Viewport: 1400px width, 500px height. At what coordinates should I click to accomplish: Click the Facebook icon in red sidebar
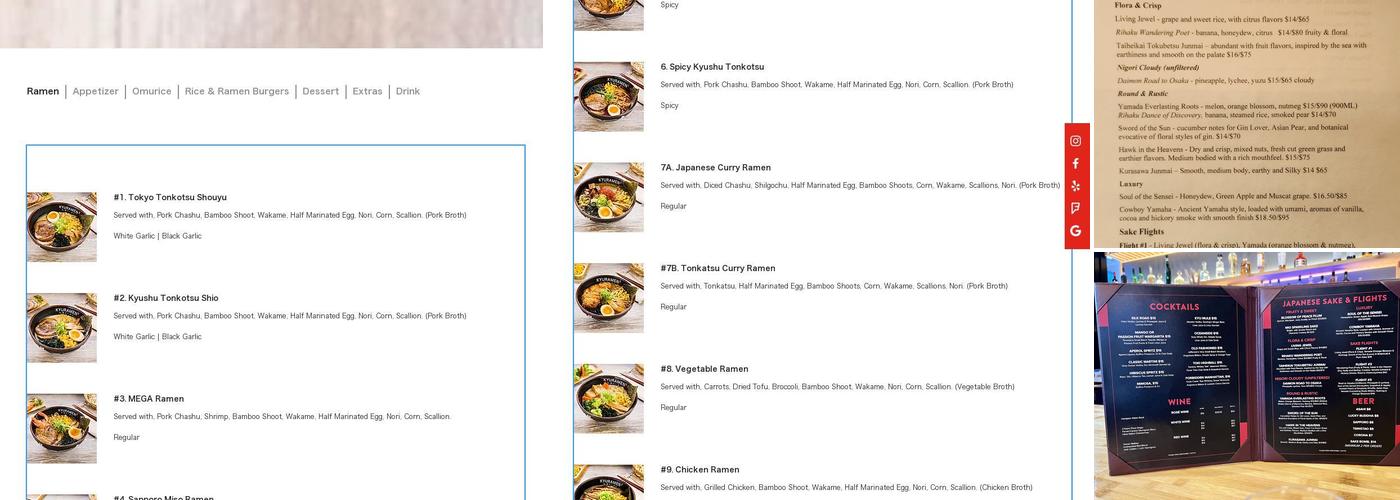1076,164
